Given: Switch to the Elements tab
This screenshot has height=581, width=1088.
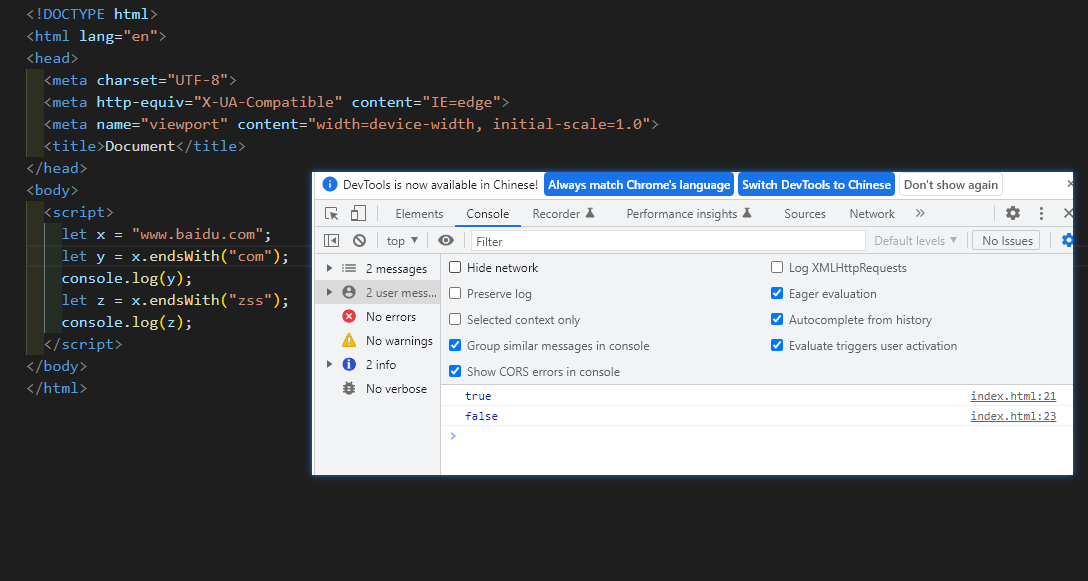Looking at the screenshot, I should [x=419, y=214].
